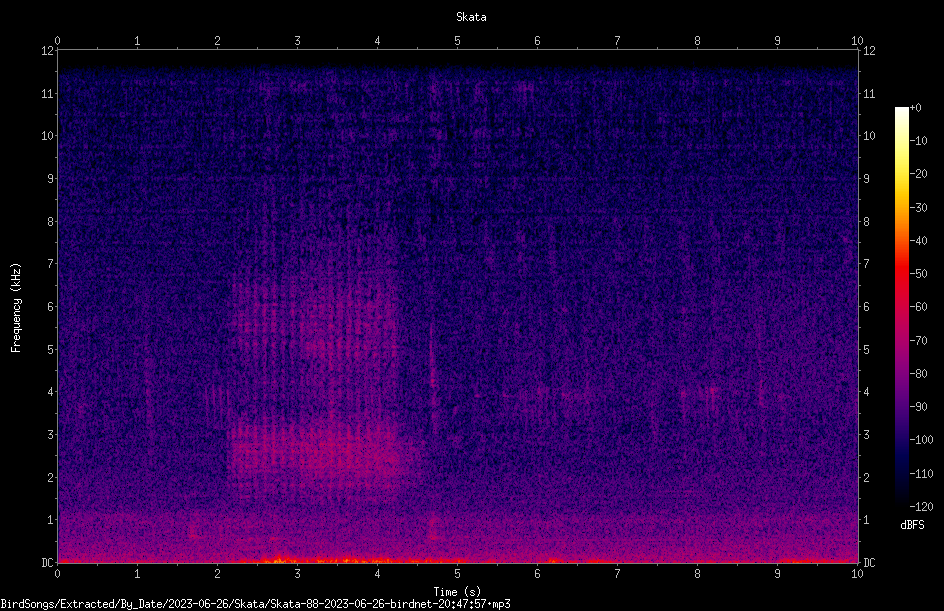Click the '-20' value on the dBFS scale
Screen dimensions: 944x611
(x=919, y=174)
